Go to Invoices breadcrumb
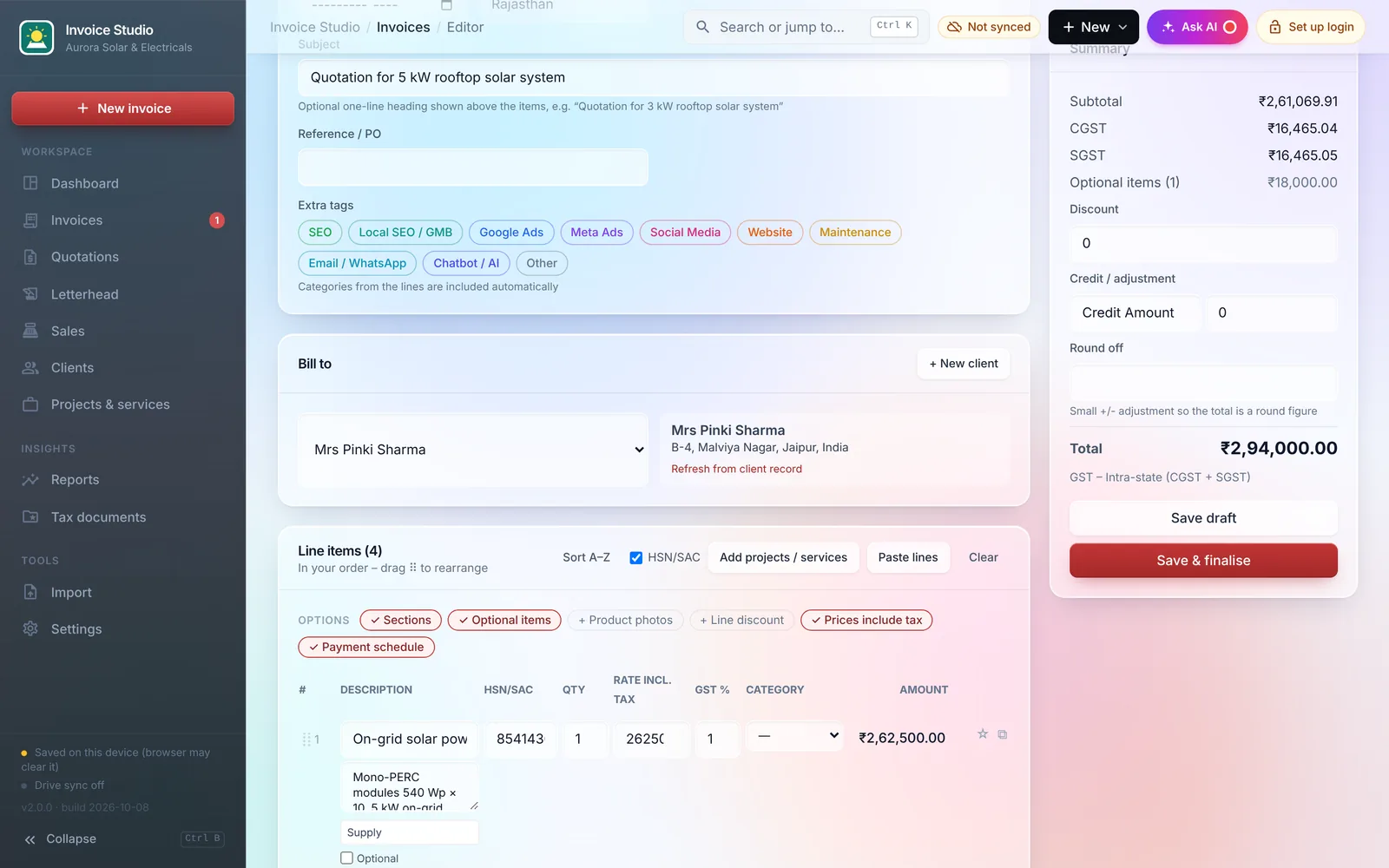The width and height of the screenshot is (1389, 868). [403, 27]
